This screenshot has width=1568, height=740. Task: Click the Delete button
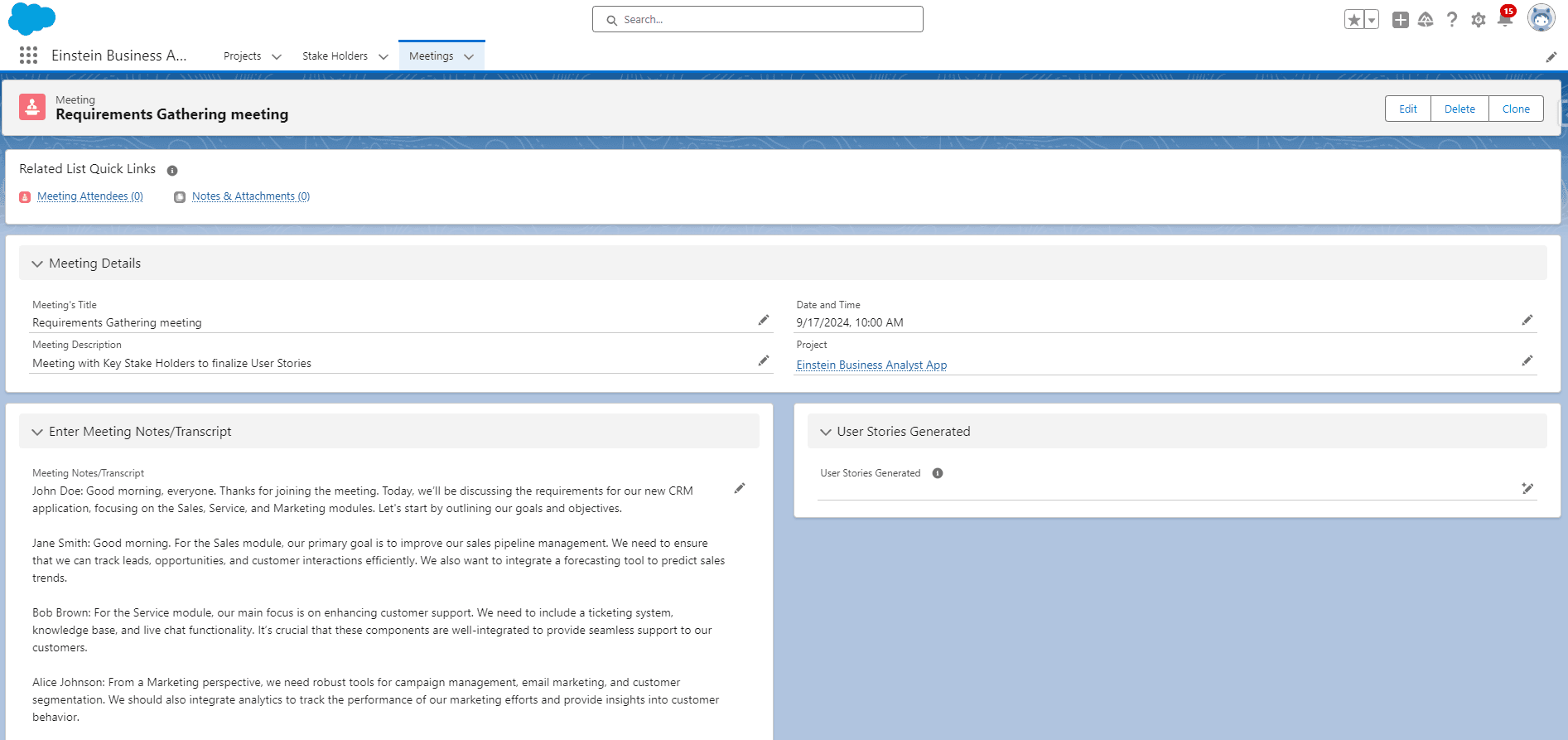[1459, 109]
